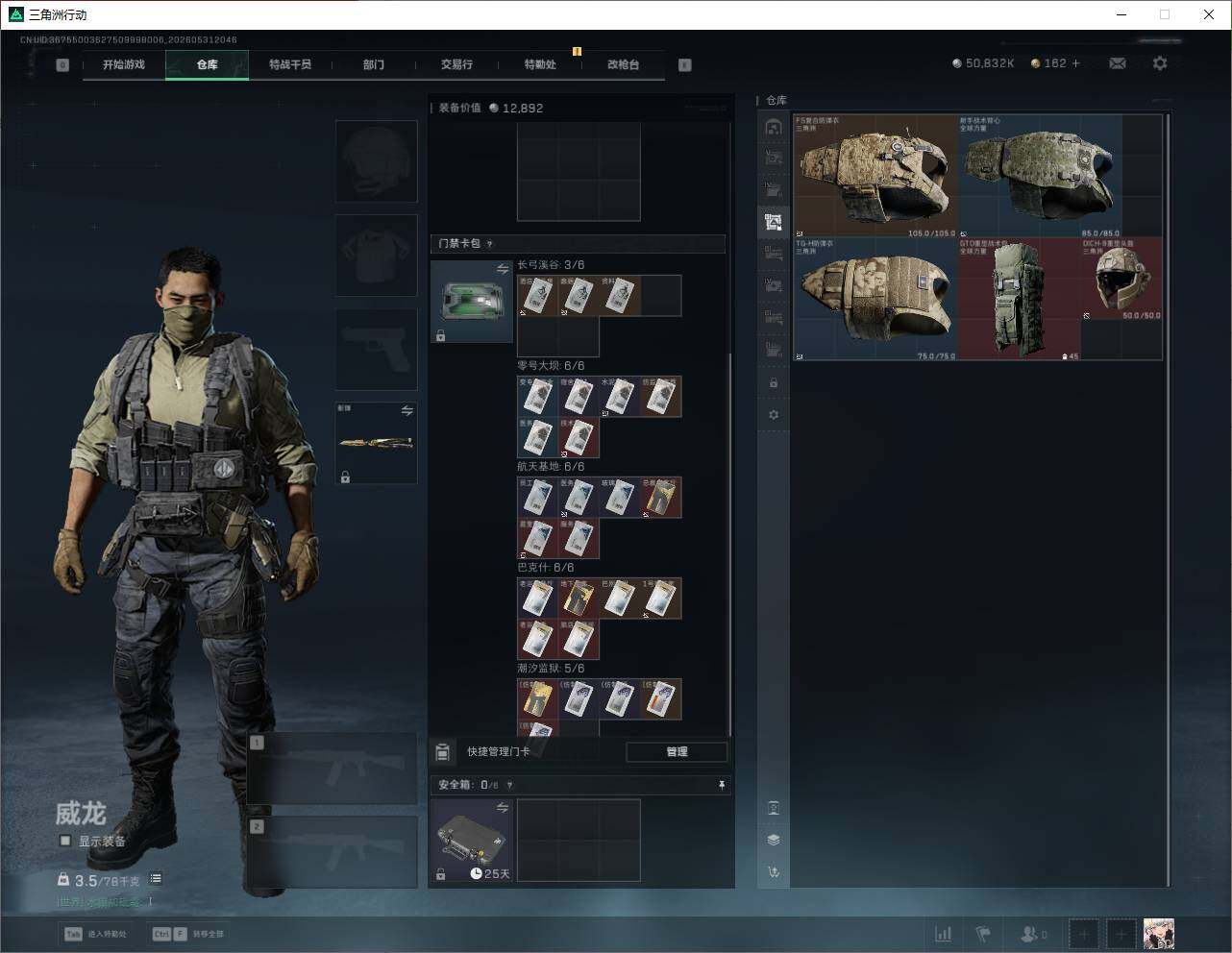Select first gold keycard under 潮汐监狱
Image resolution: width=1232 pixels, height=953 pixels.
[x=537, y=699]
